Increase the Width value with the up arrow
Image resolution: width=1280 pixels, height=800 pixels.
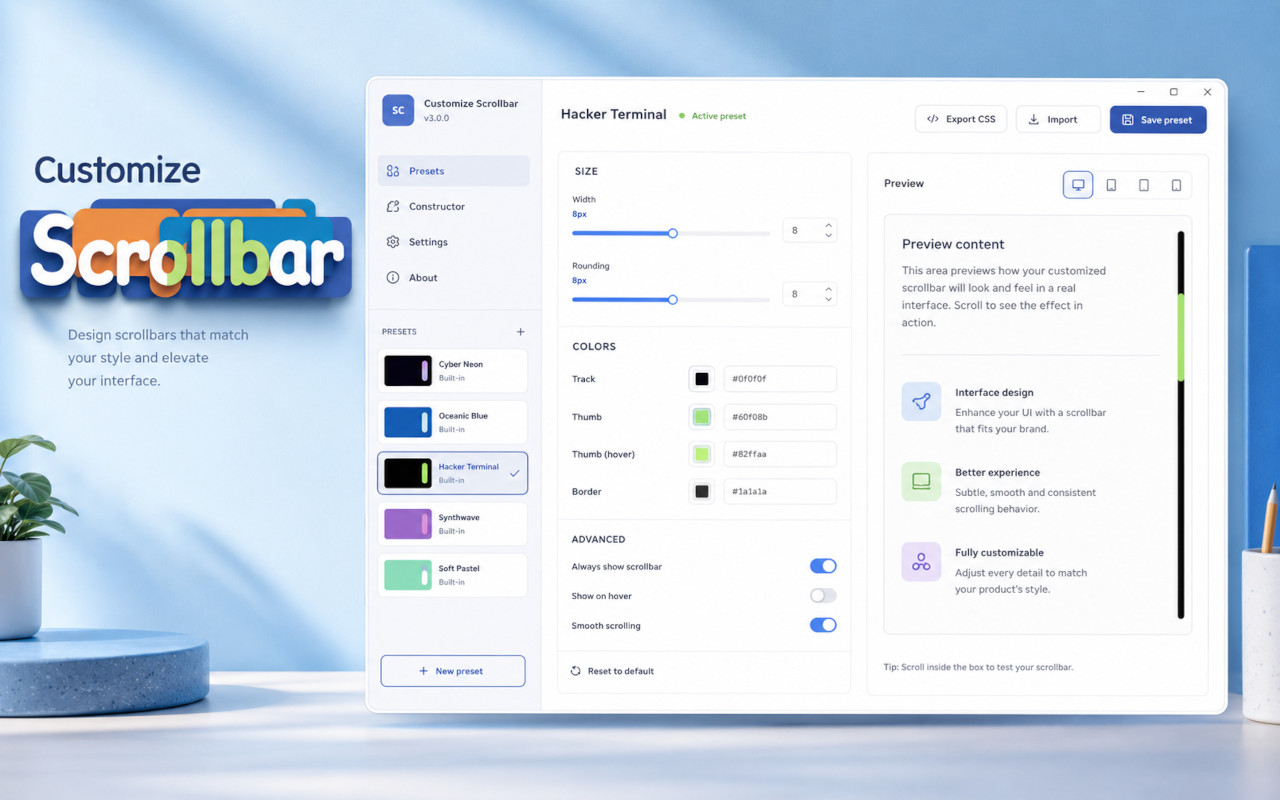click(829, 225)
